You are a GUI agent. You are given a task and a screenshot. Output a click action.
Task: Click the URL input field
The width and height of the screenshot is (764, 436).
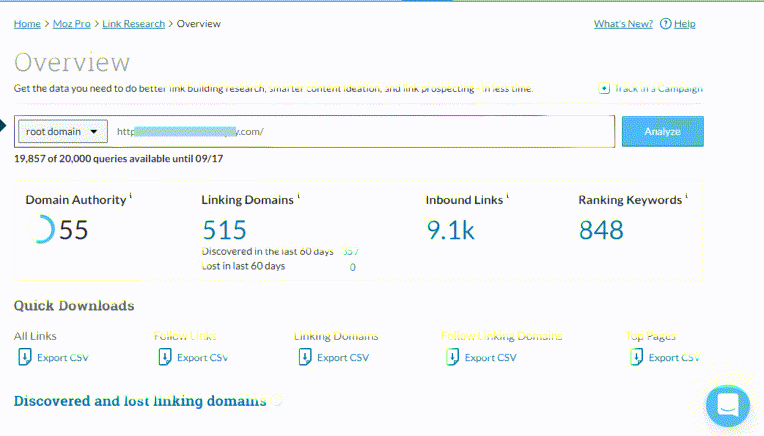tap(361, 132)
